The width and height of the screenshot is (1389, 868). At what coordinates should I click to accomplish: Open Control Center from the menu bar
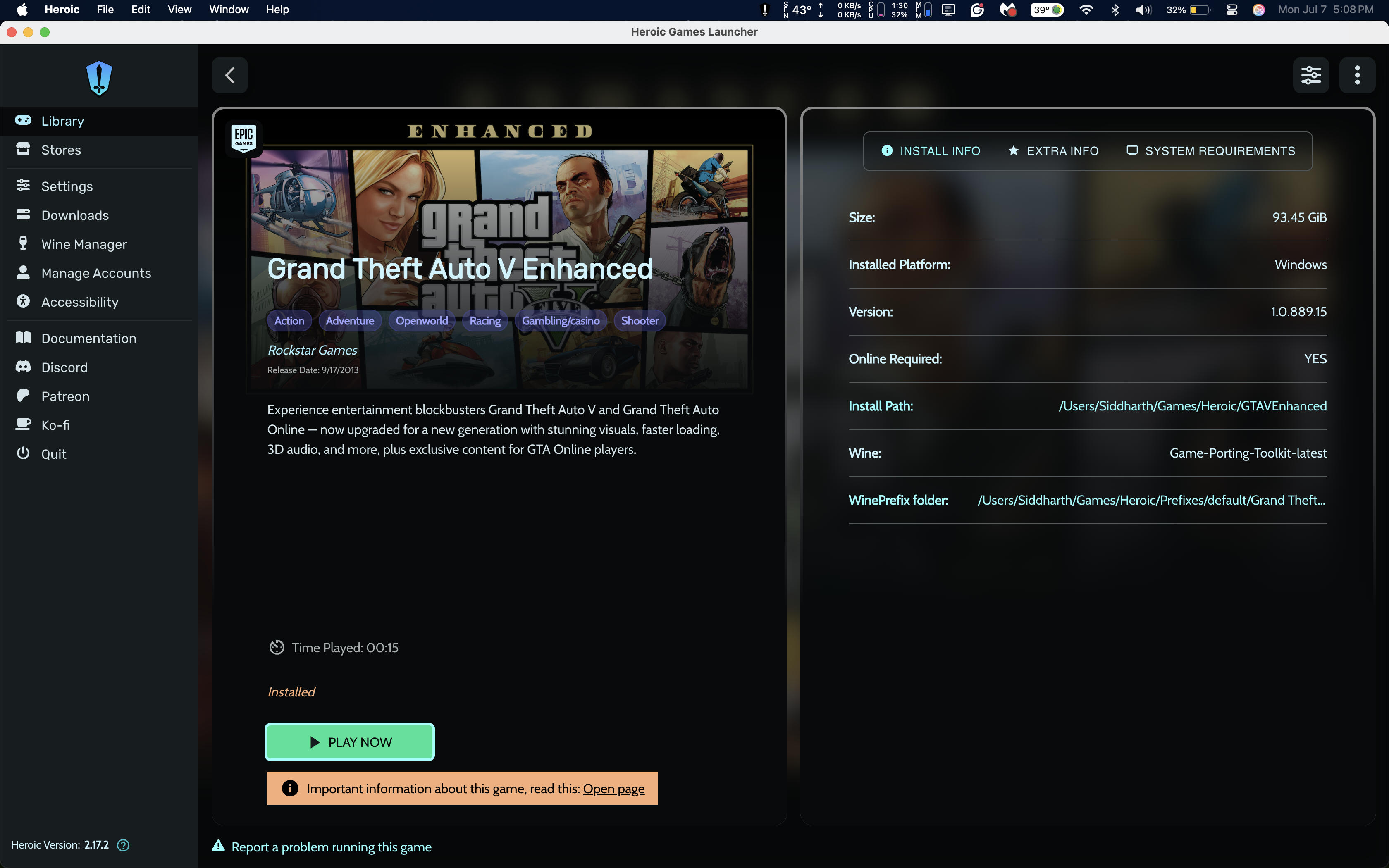tap(1231, 10)
